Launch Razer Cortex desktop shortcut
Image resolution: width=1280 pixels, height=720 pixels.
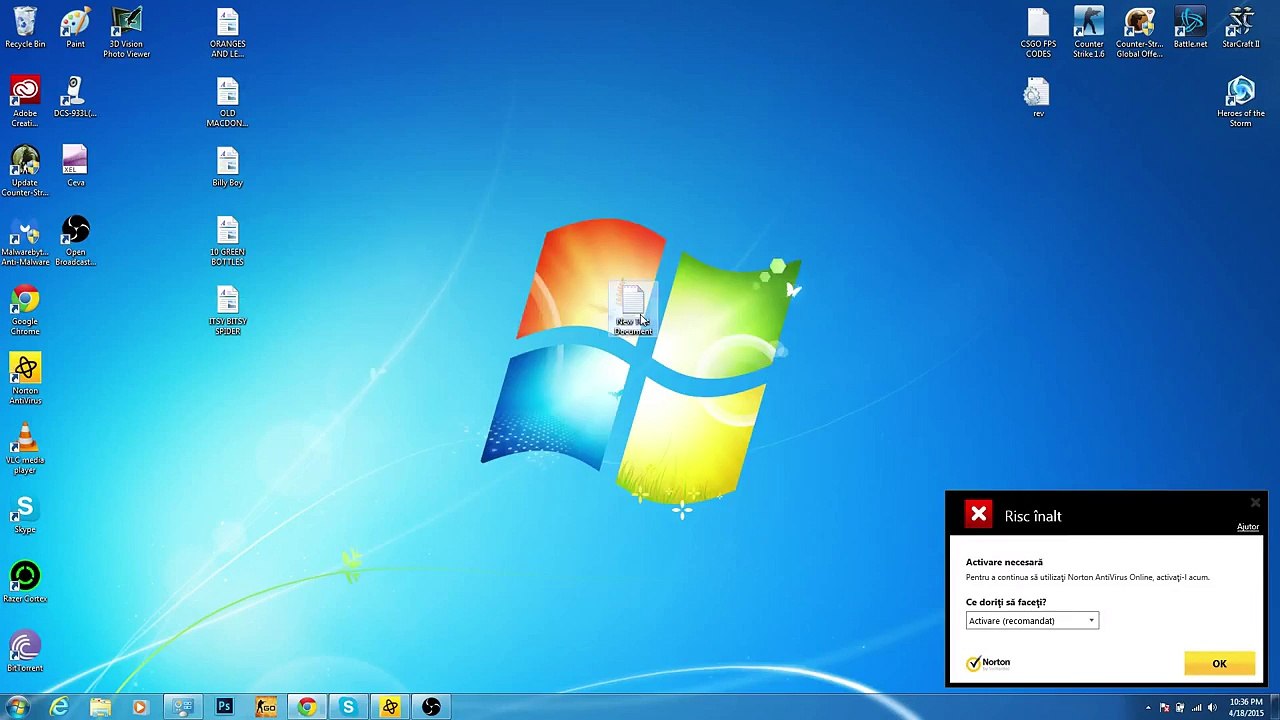pos(25,582)
